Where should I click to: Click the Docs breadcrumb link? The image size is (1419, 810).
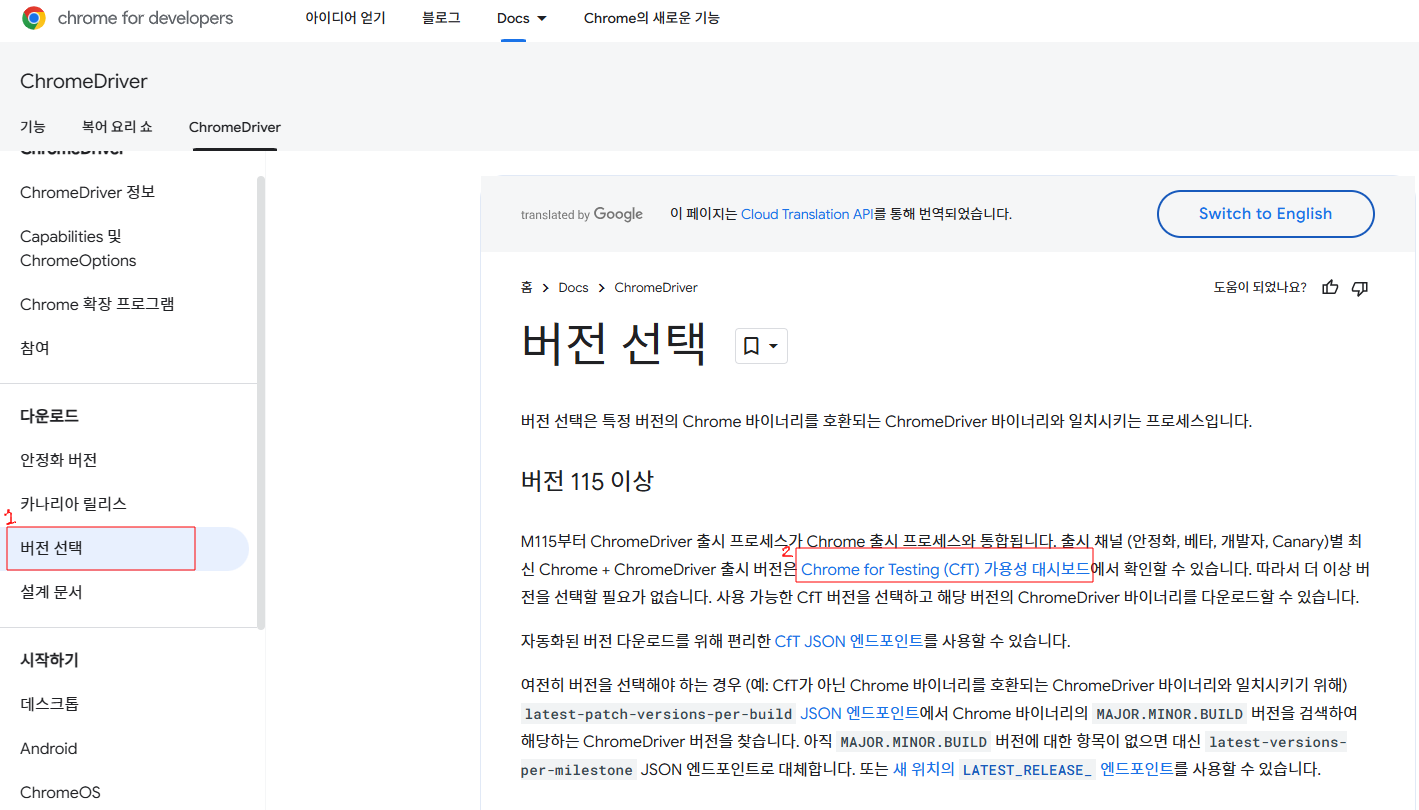click(574, 287)
